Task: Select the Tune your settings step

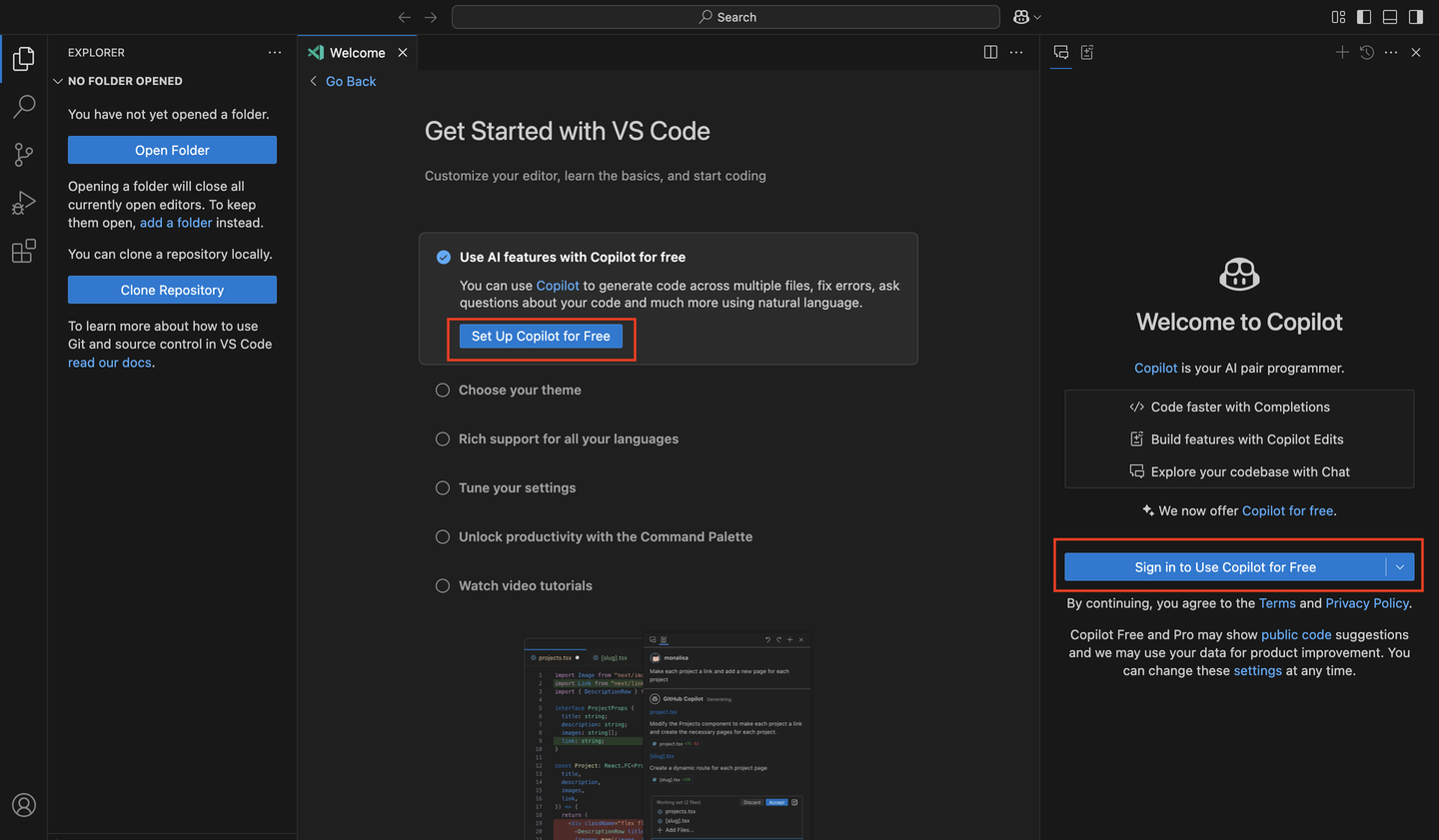Action: 517,488
